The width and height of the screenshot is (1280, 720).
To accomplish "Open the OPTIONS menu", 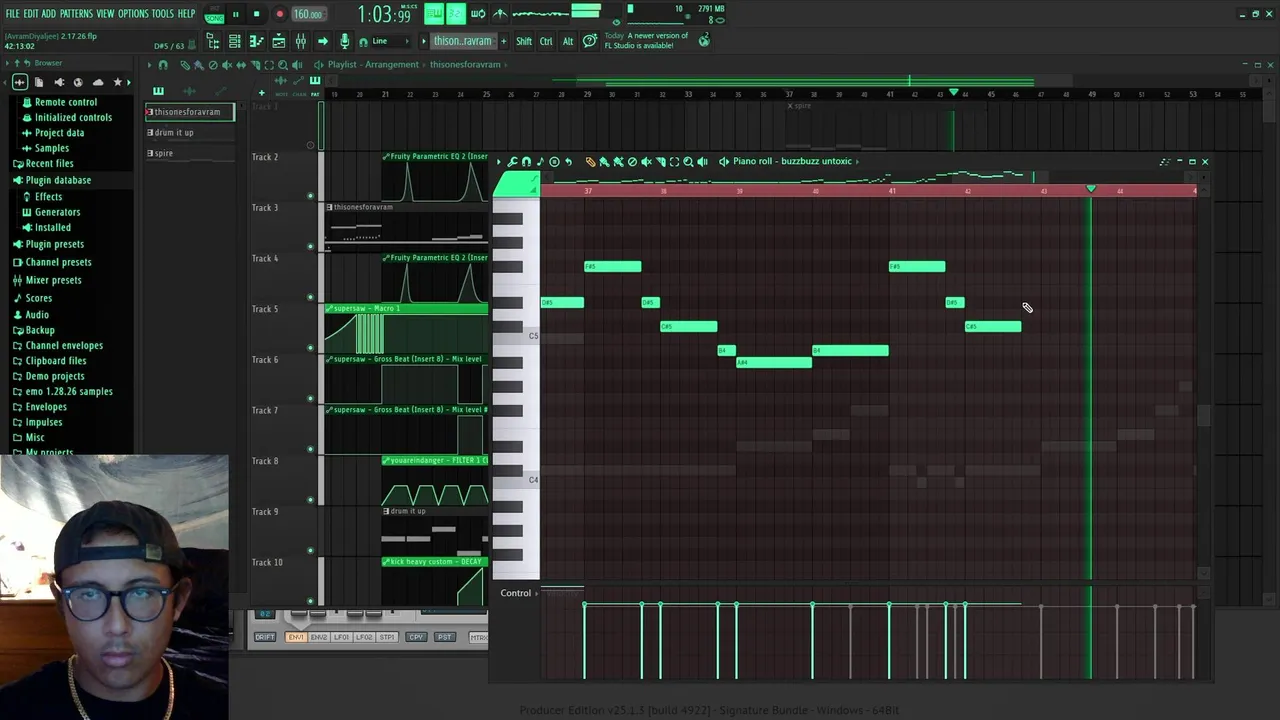I will (x=133, y=13).
